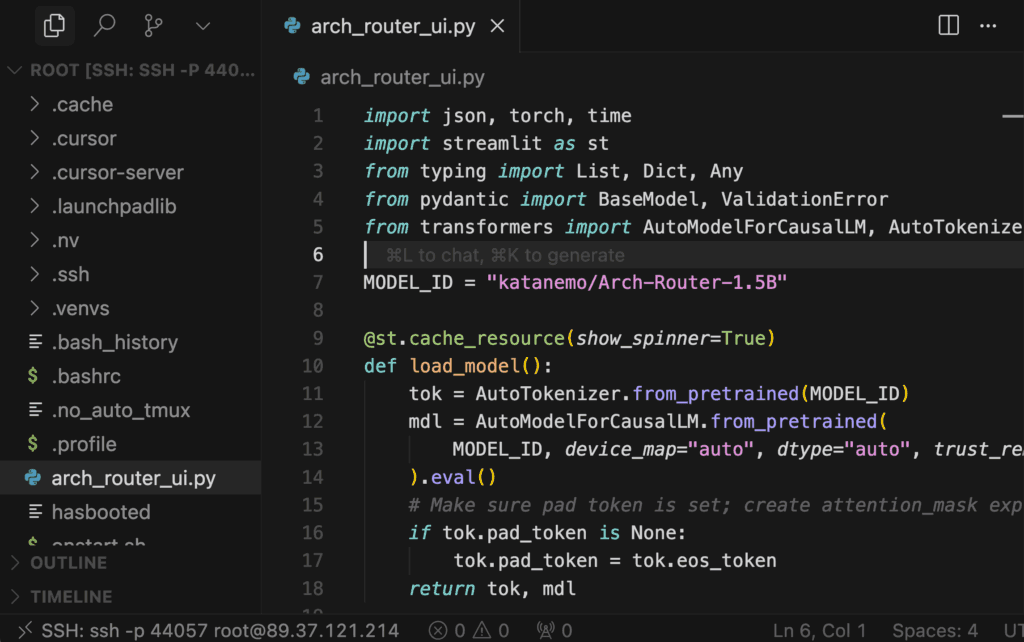Expand the OUTLINE section

[68, 563]
